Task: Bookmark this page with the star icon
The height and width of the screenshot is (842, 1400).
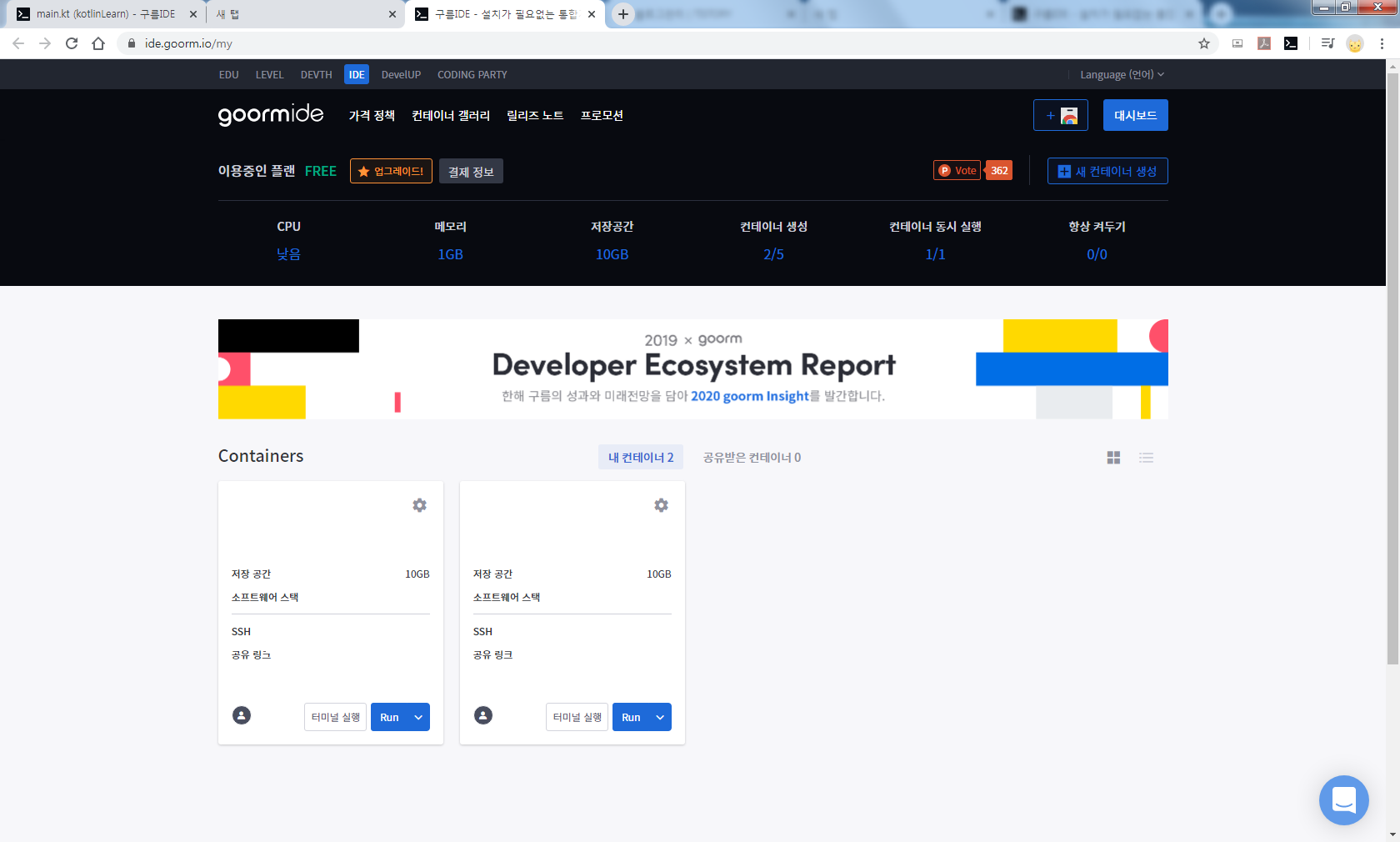Action: (1204, 43)
